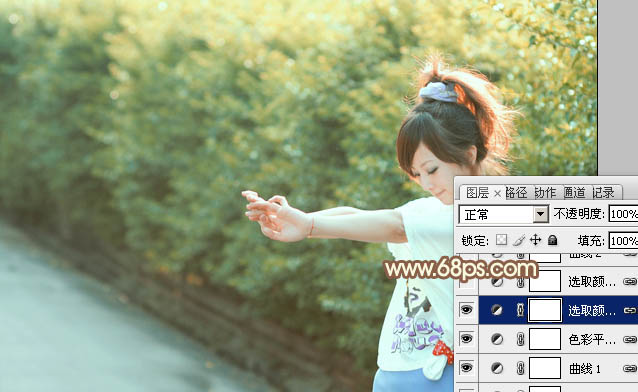
Task: Toggle lock transparent pixels icon
Action: point(501,240)
